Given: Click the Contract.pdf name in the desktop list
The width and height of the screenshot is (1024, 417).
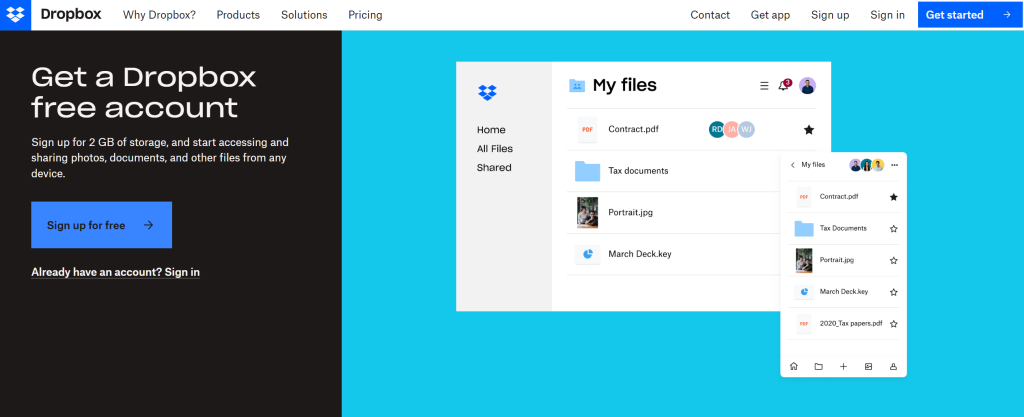Looking at the screenshot, I should click(x=633, y=129).
